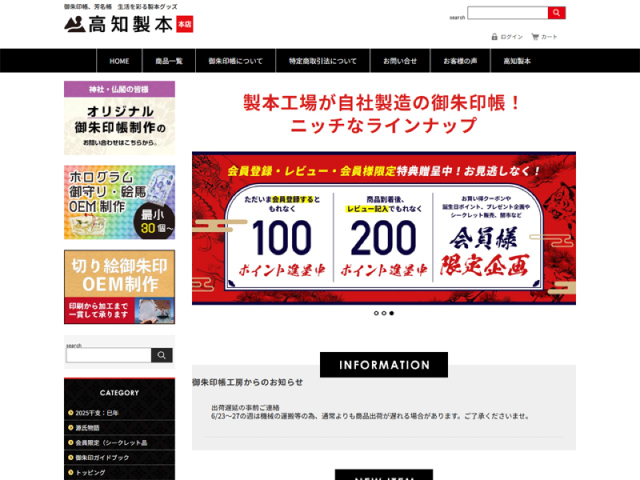The width and height of the screenshot is (640, 480).
Task: Click bullet icon beside 御朱印ガイドブック
Action: (x=71, y=458)
